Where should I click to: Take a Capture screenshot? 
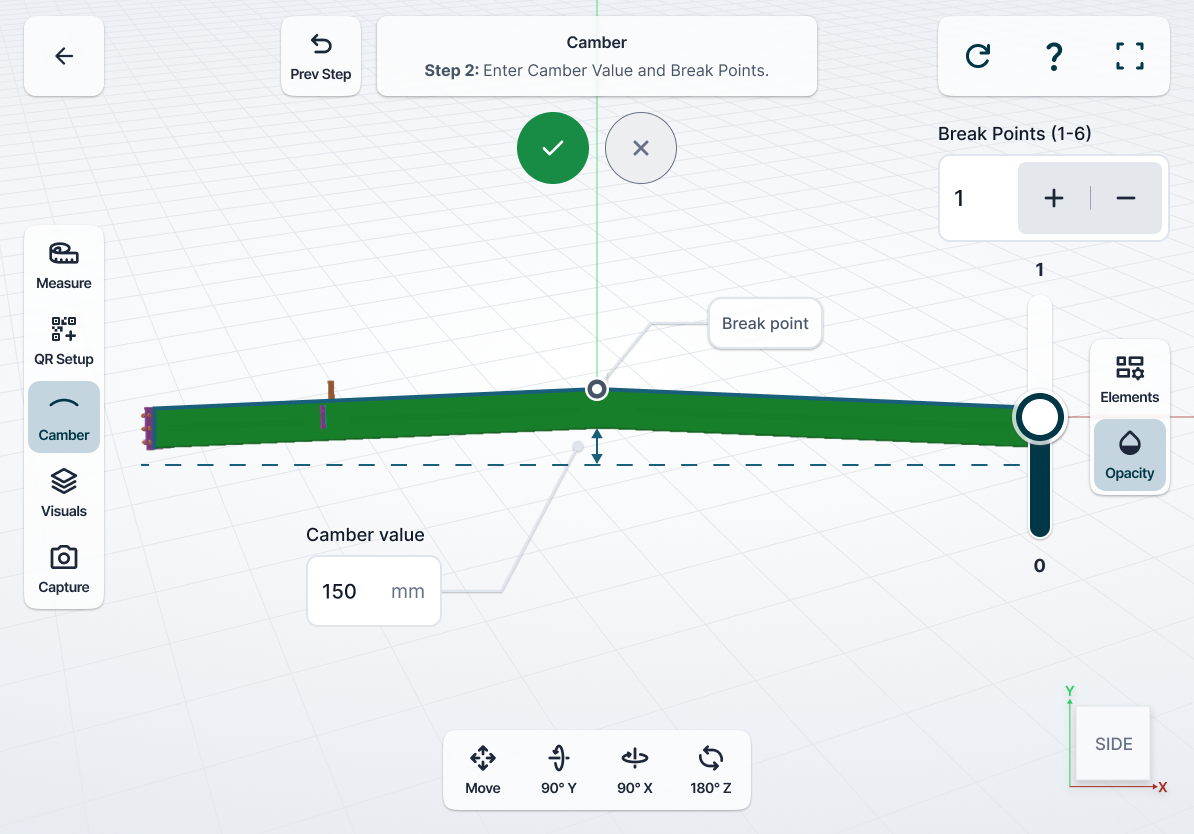64,570
